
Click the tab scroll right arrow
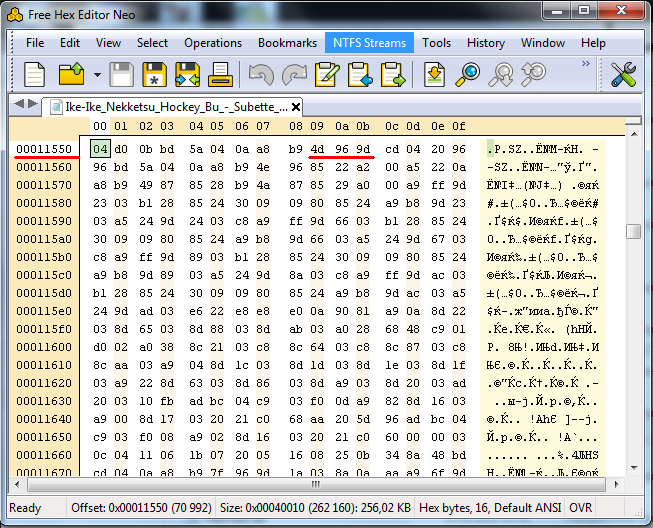click(x=32, y=104)
